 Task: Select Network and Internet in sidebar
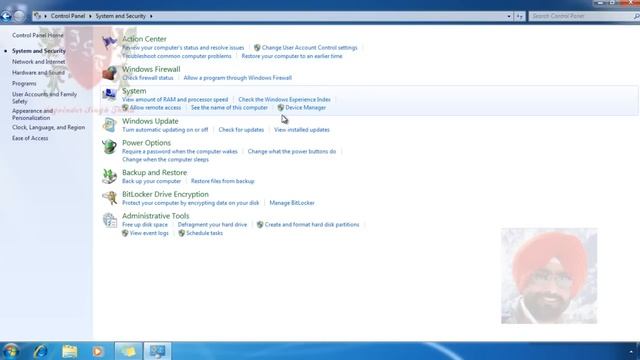point(38,62)
